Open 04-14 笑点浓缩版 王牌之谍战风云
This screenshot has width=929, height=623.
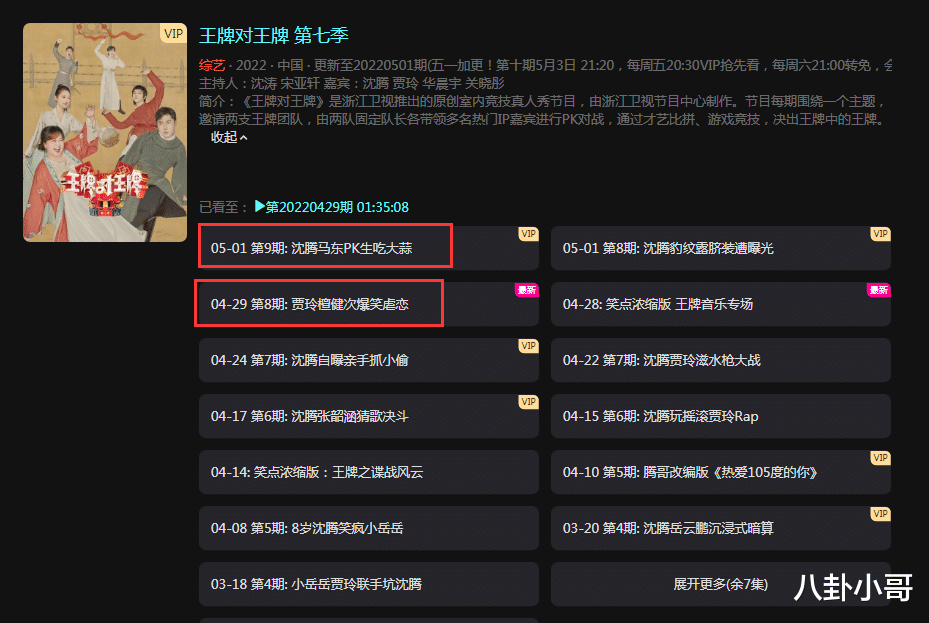[x=369, y=472]
